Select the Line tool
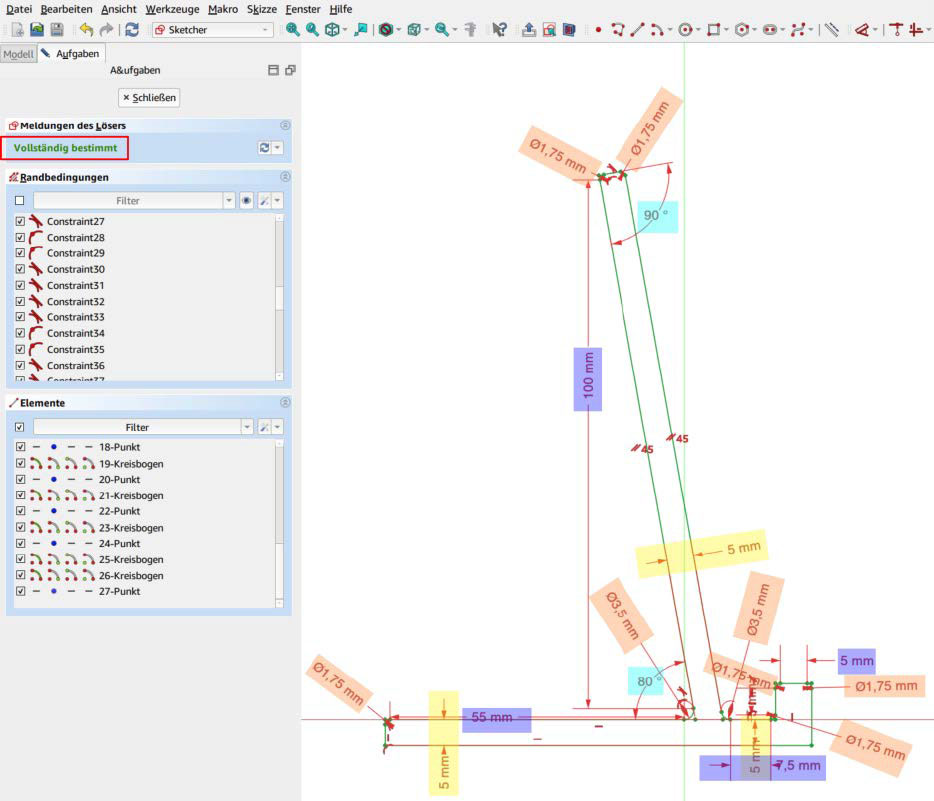Screen dimensions: 934x801 point(636,30)
